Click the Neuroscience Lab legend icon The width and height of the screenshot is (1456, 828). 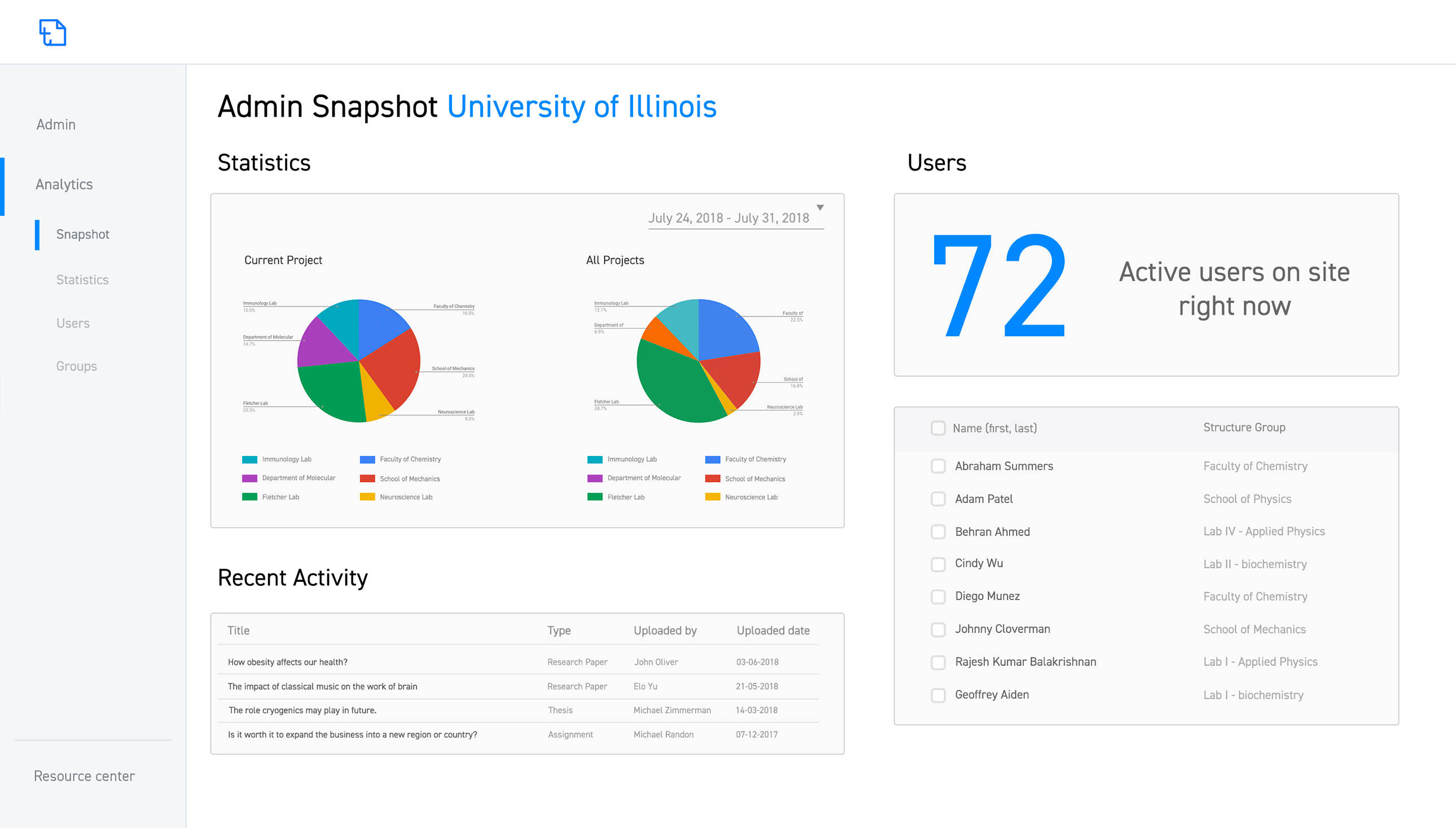pos(367,497)
